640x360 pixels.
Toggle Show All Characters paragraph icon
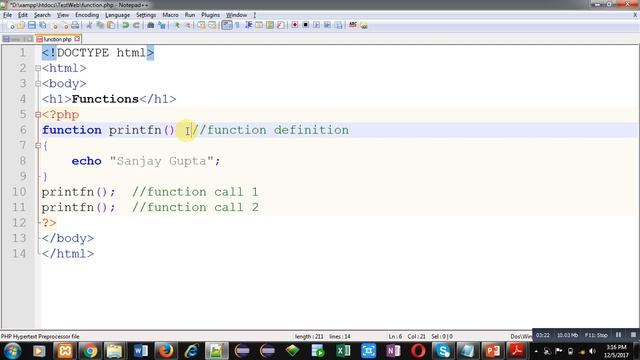pos(237,25)
